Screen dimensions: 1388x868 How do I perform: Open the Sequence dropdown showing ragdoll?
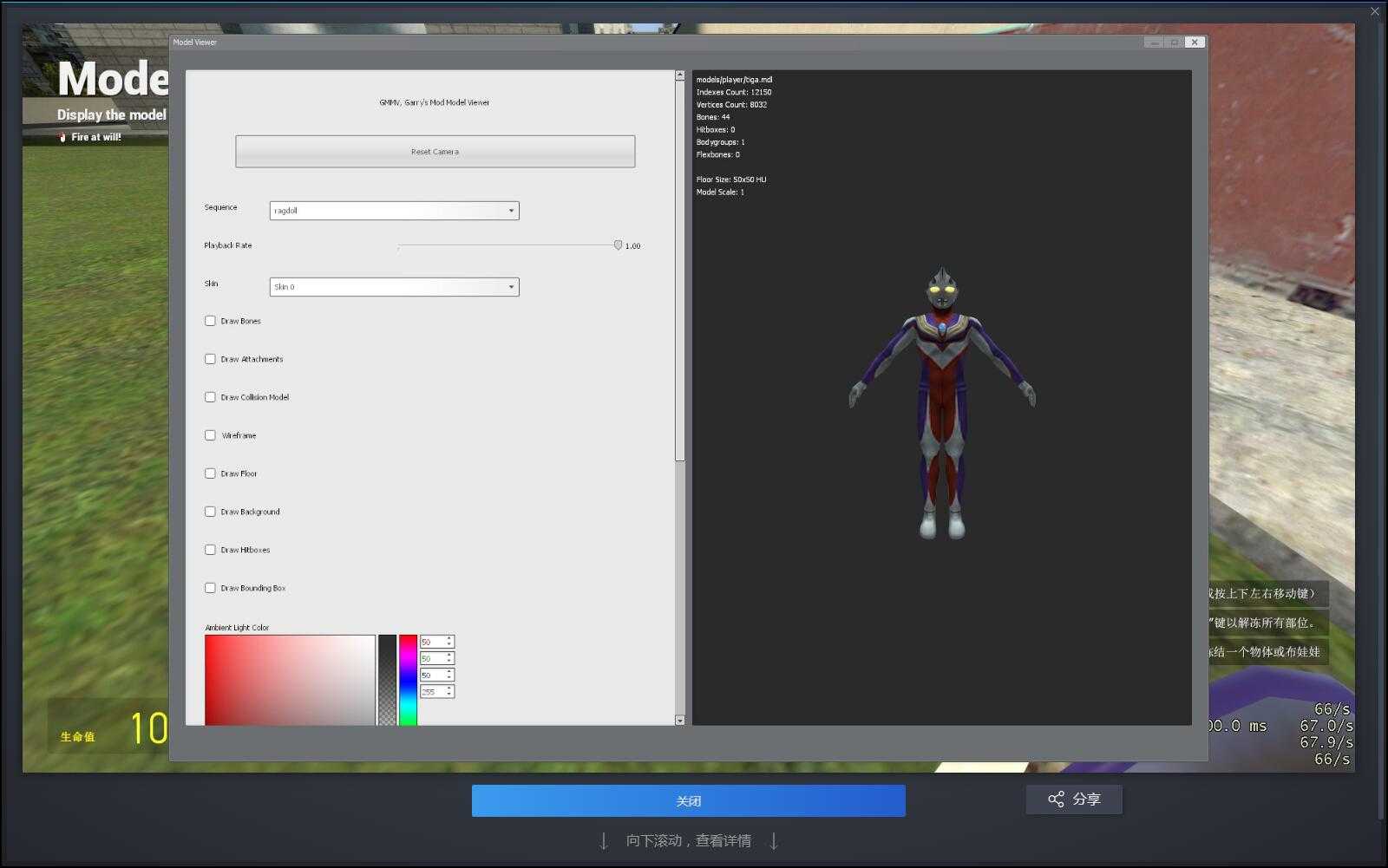[x=394, y=211]
